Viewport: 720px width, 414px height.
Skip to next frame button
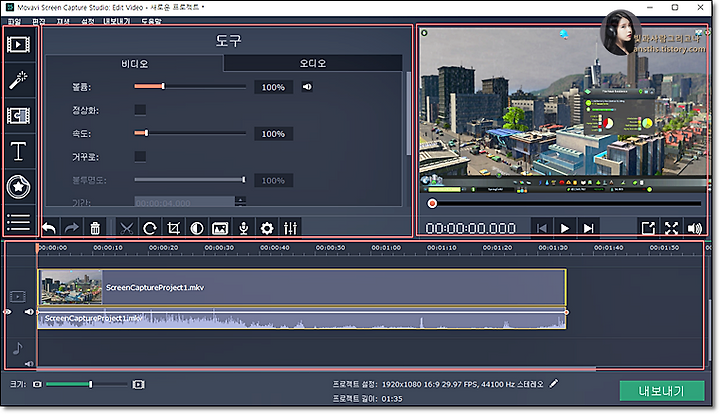pos(588,228)
